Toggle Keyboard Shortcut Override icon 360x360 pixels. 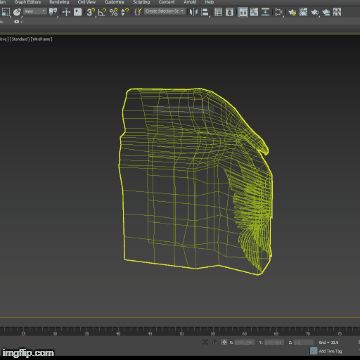[x=78, y=12]
